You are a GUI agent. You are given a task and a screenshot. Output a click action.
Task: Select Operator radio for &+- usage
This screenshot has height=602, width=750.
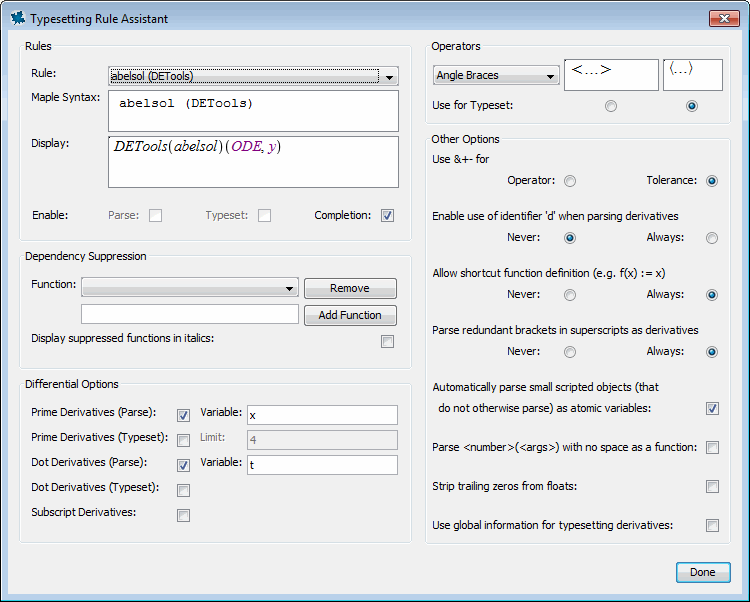click(x=570, y=181)
